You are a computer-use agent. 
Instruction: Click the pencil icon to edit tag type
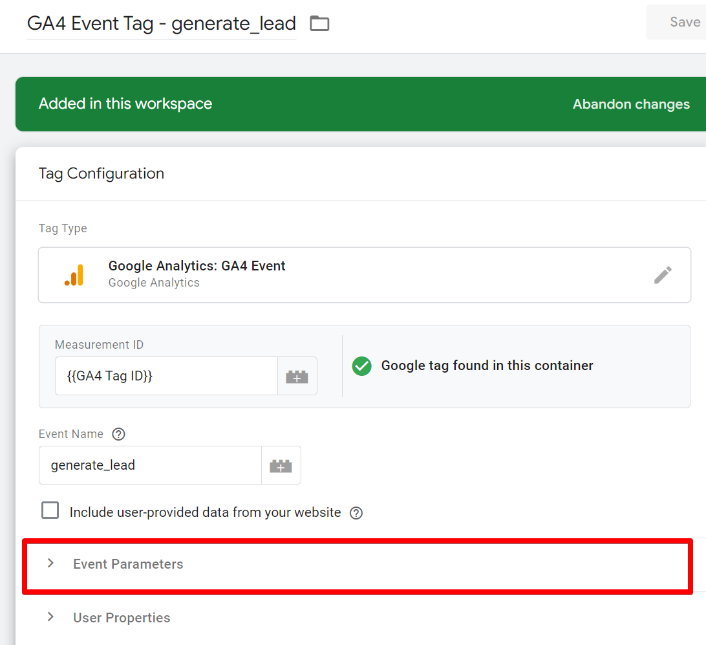point(662,275)
